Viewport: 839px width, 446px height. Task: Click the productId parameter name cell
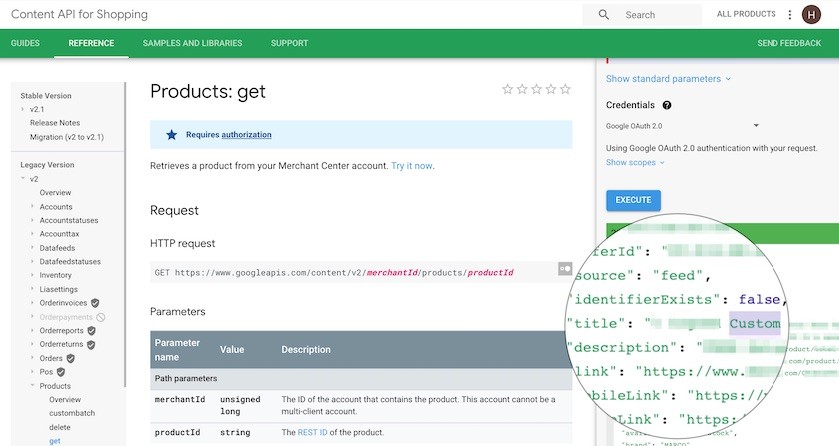point(178,432)
